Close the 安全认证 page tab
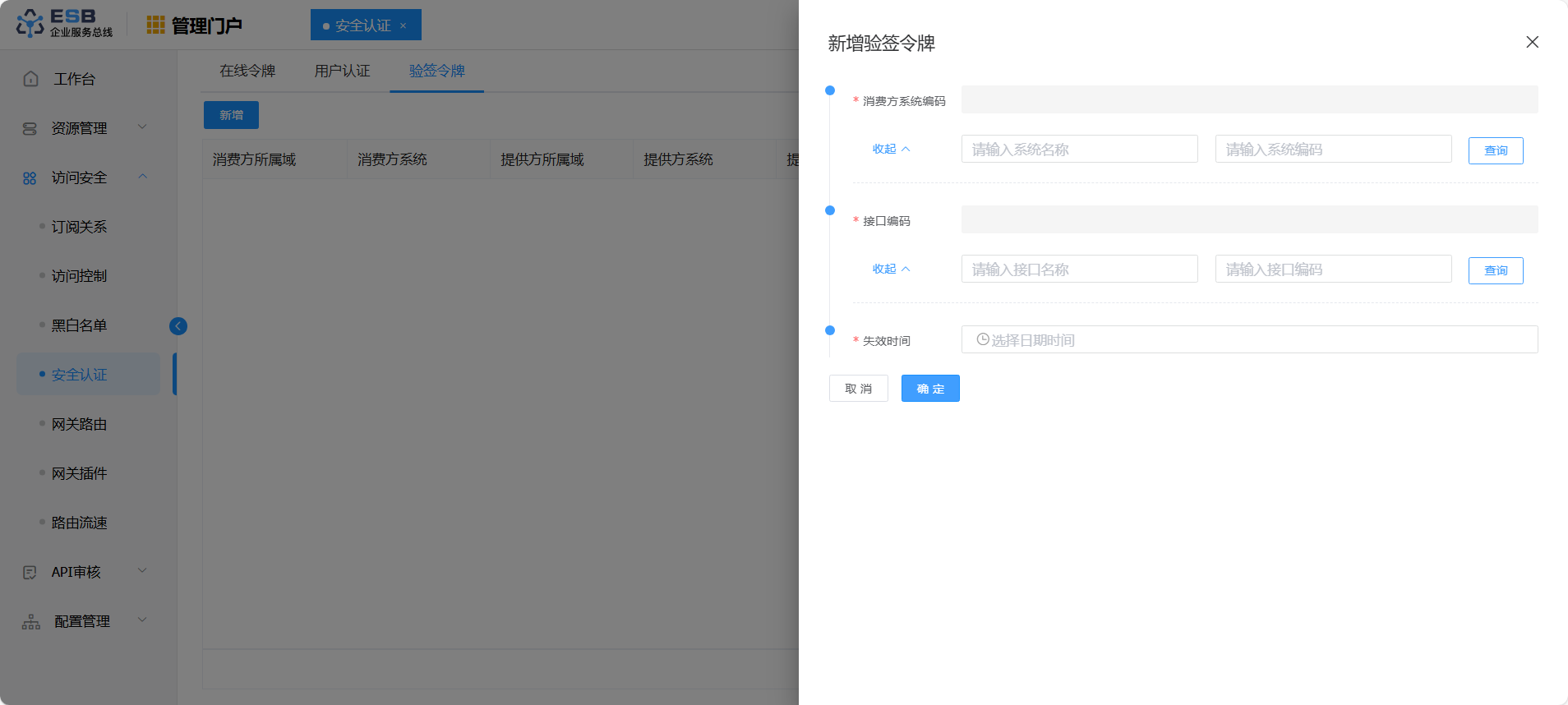This screenshot has height=705, width=1568. 404,25
